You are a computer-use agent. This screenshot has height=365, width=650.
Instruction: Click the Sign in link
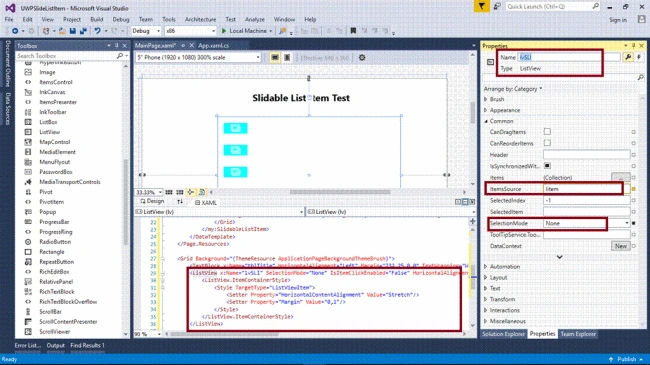[618, 20]
